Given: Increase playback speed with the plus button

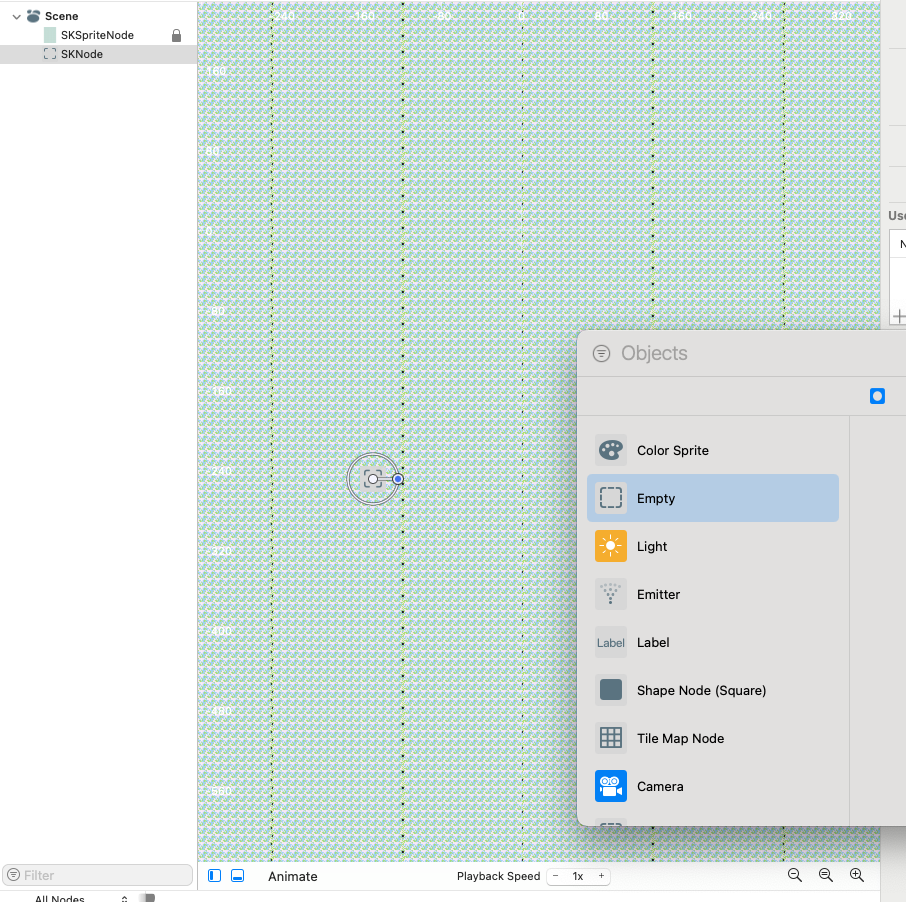Looking at the screenshot, I should (601, 876).
